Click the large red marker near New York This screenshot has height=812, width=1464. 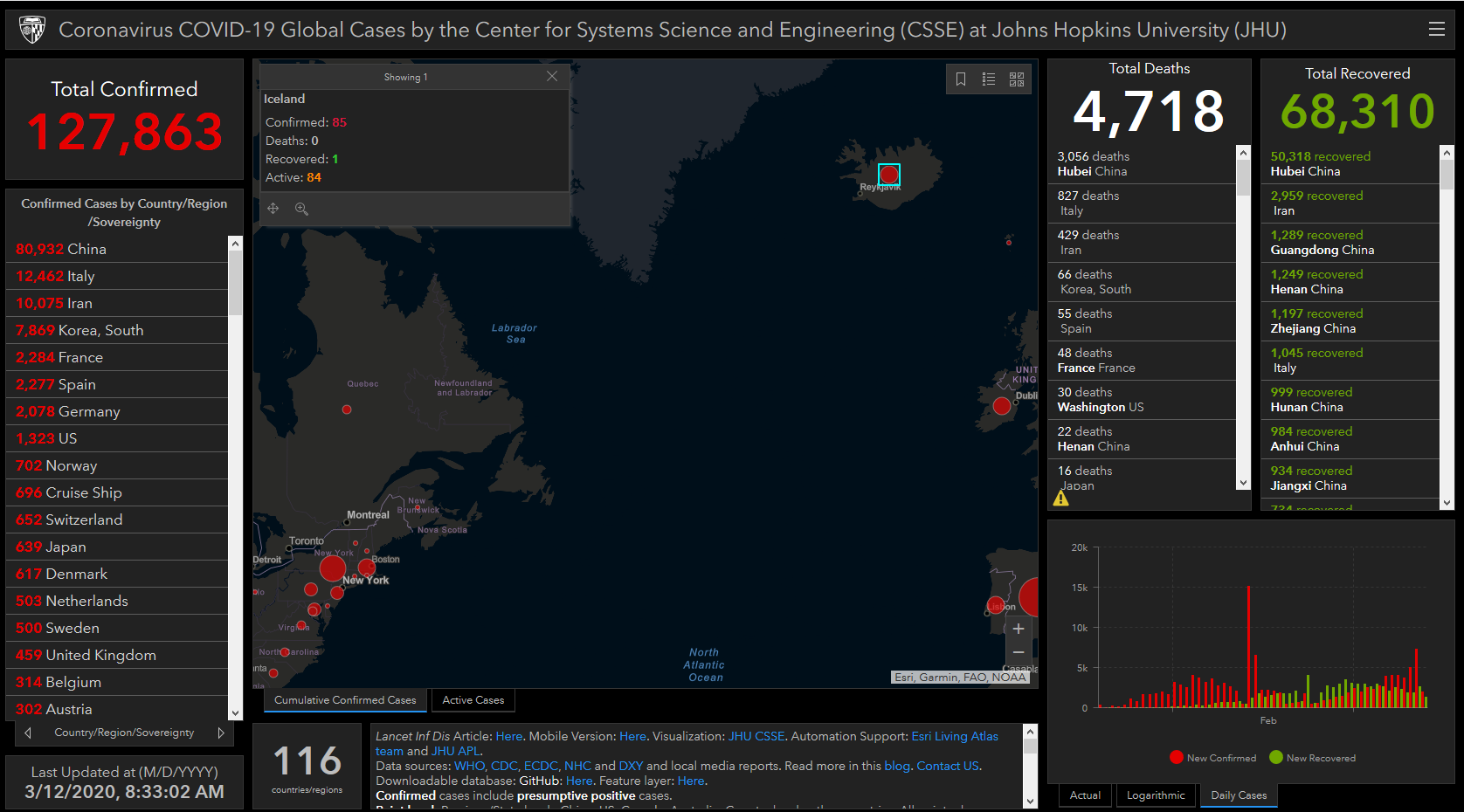click(x=333, y=568)
